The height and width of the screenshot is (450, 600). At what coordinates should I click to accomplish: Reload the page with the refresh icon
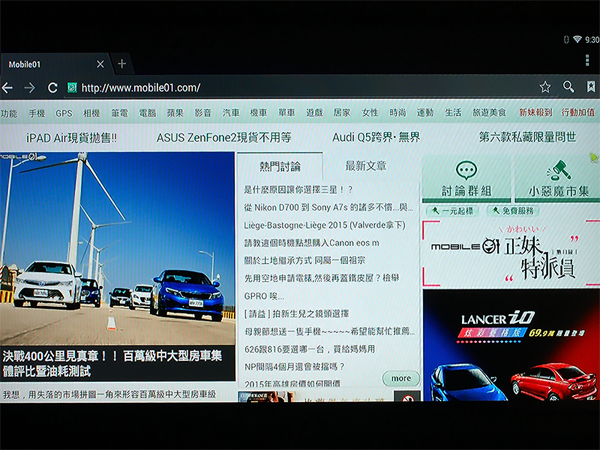point(52,88)
